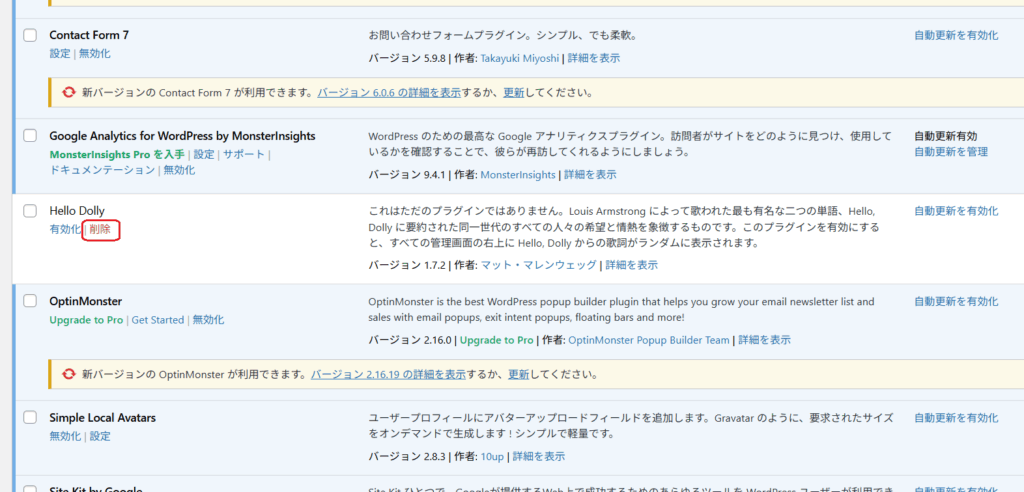Click 自動更新を有効化 for Contact Form 7
This screenshot has height=492, width=1024.
click(x=956, y=35)
